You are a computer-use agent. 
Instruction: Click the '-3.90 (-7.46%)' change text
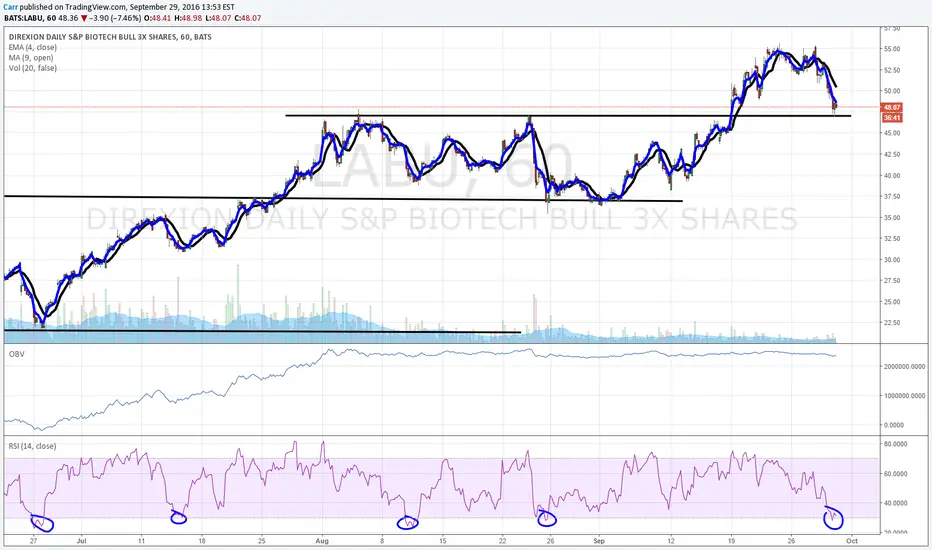pos(115,18)
